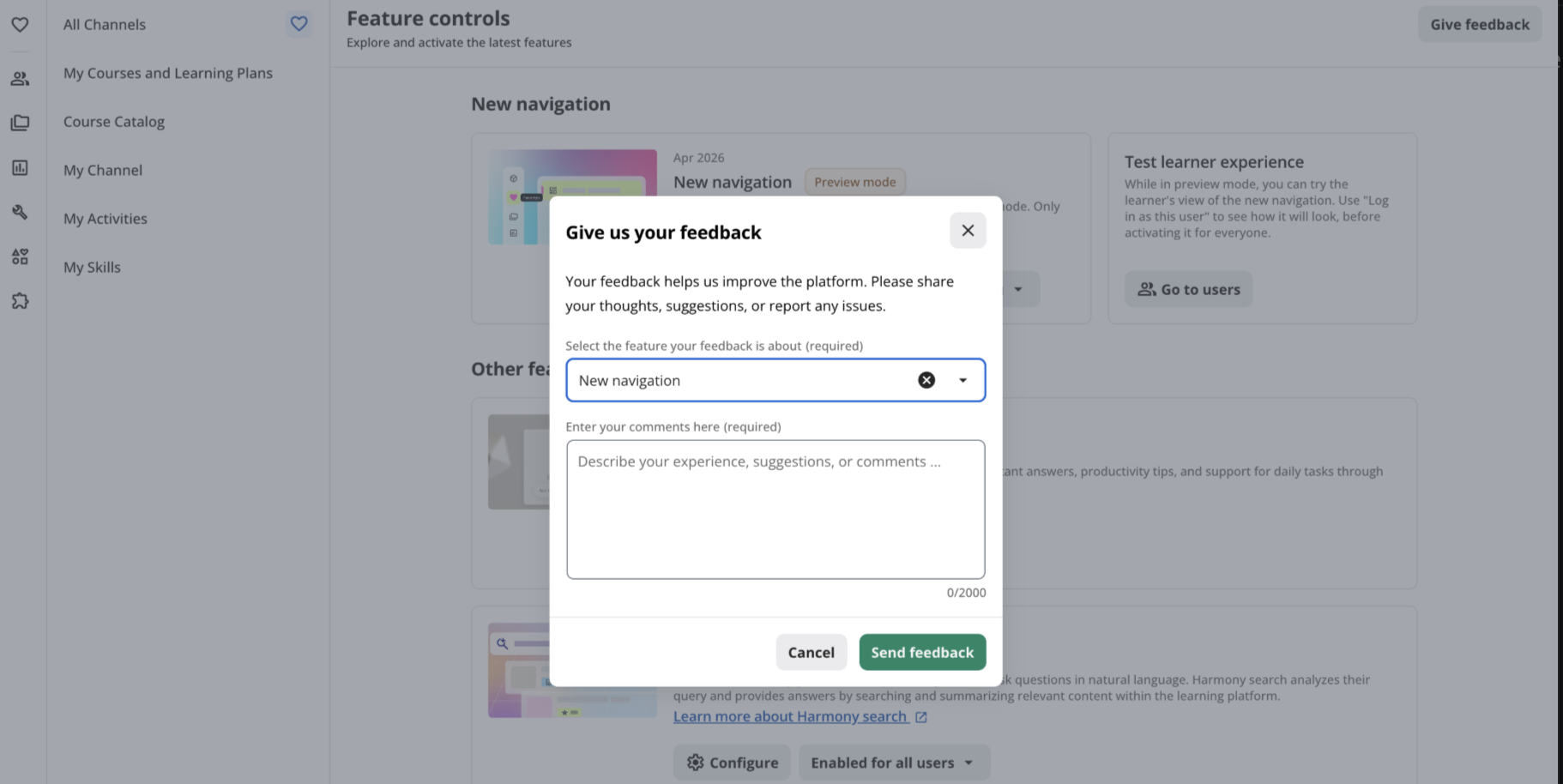Viewport: 1563px width, 784px height.
Task: Click the heart badge beside All Channels
Action: pos(299,24)
